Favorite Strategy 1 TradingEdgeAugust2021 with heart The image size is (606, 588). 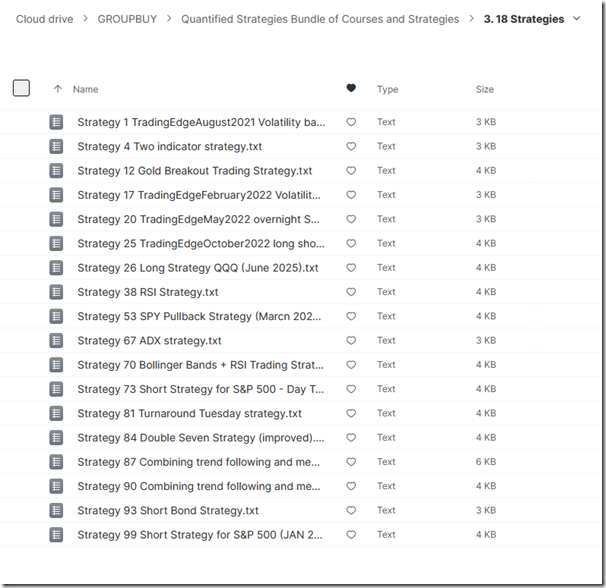pyautogui.click(x=351, y=122)
